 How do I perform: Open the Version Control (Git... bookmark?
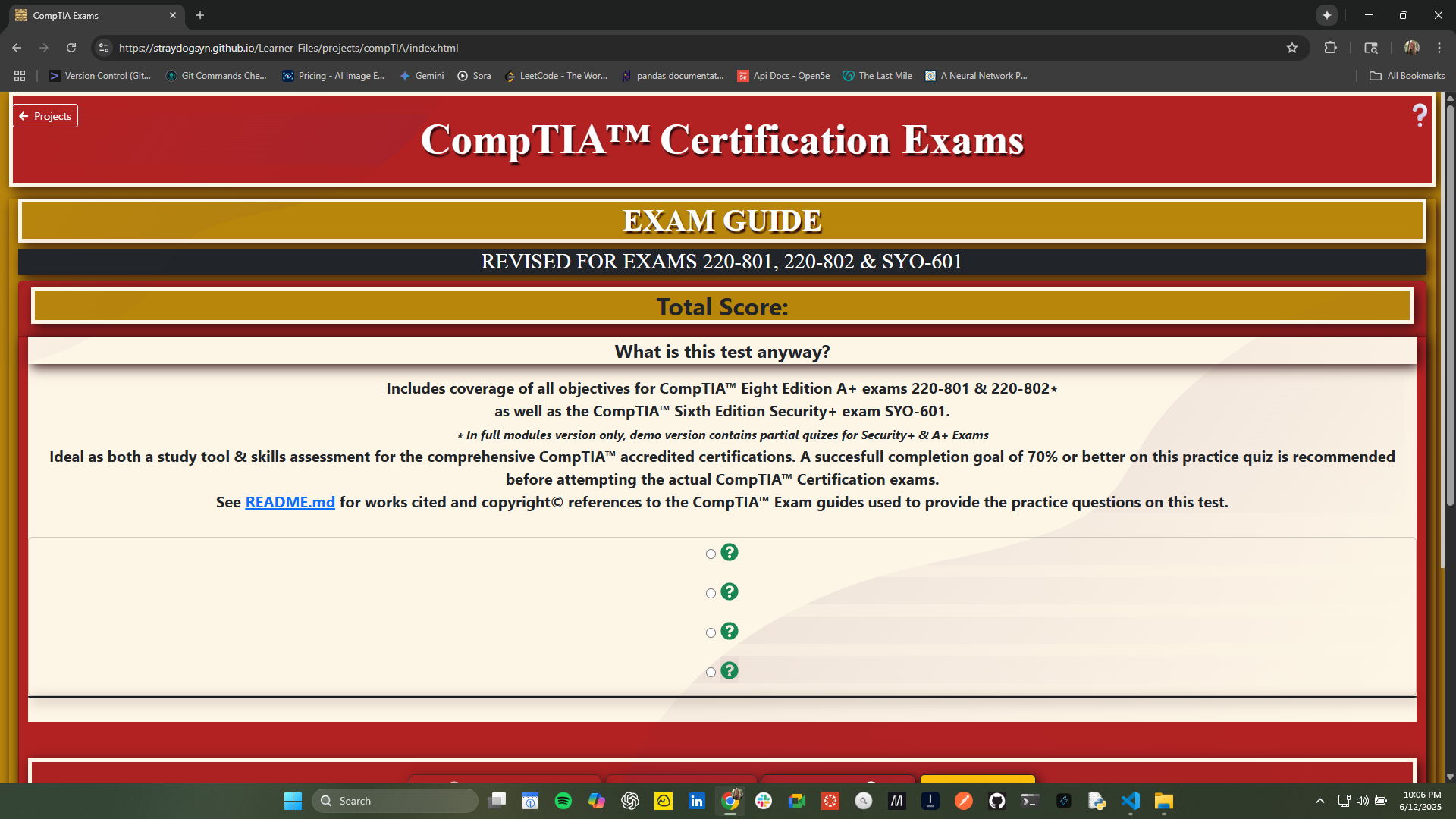click(99, 76)
